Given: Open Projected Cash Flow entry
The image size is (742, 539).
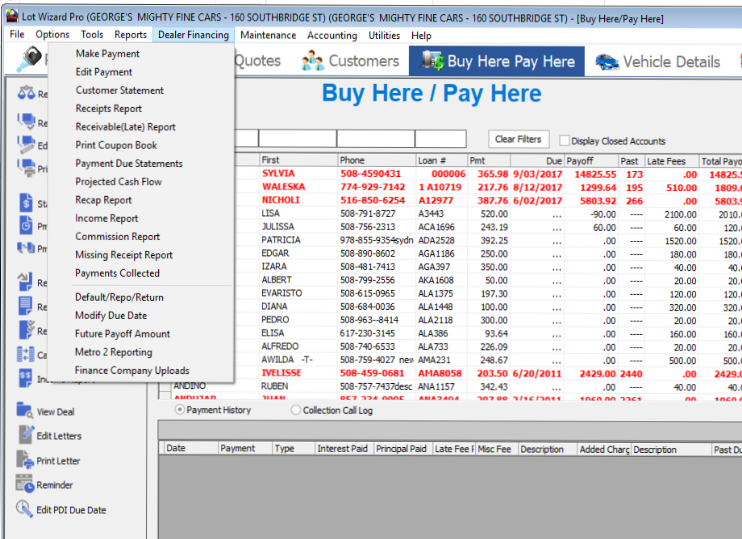Looking at the screenshot, I should [x=118, y=182].
